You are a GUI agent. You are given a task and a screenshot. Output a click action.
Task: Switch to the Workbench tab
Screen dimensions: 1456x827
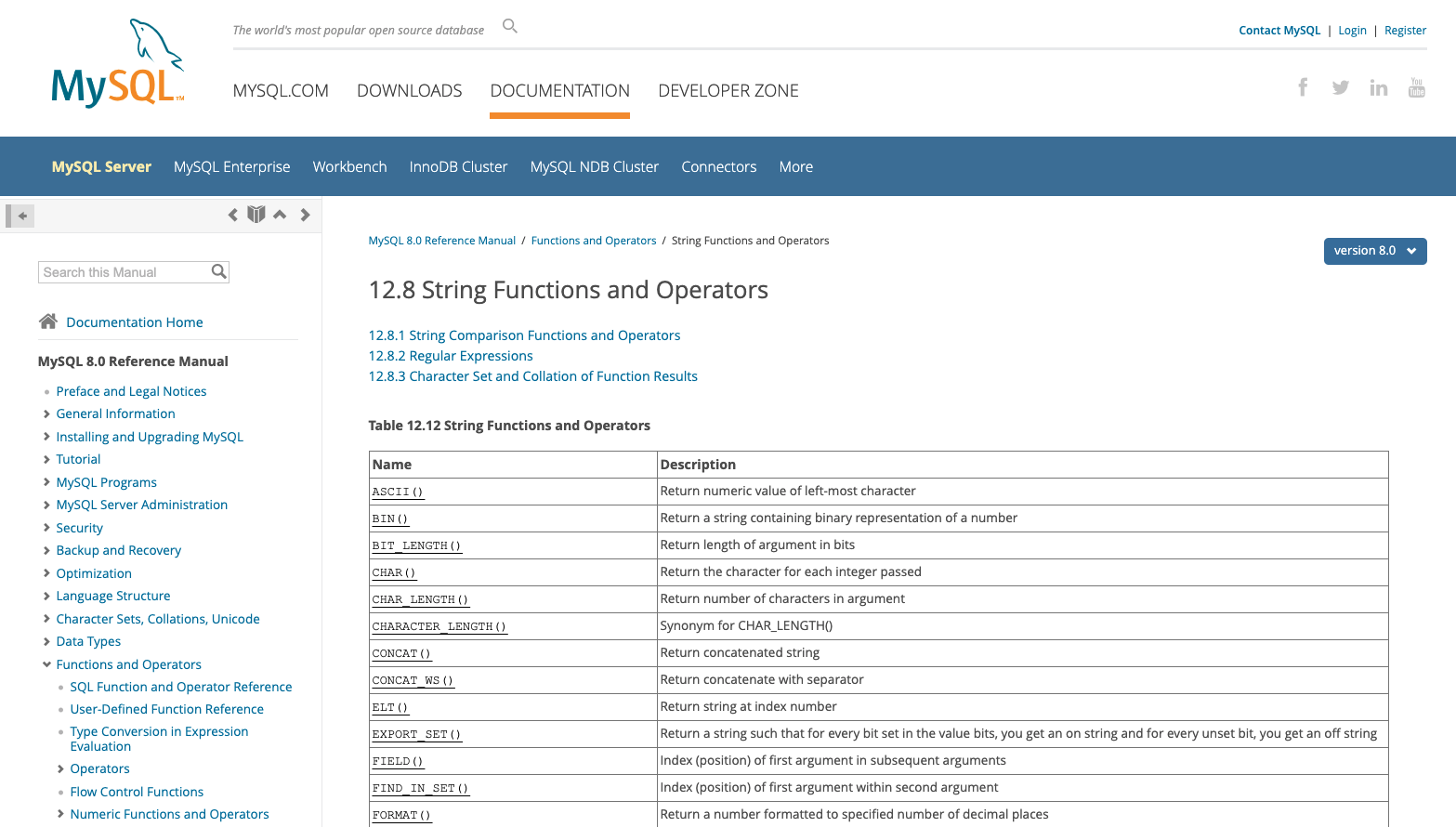click(349, 166)
